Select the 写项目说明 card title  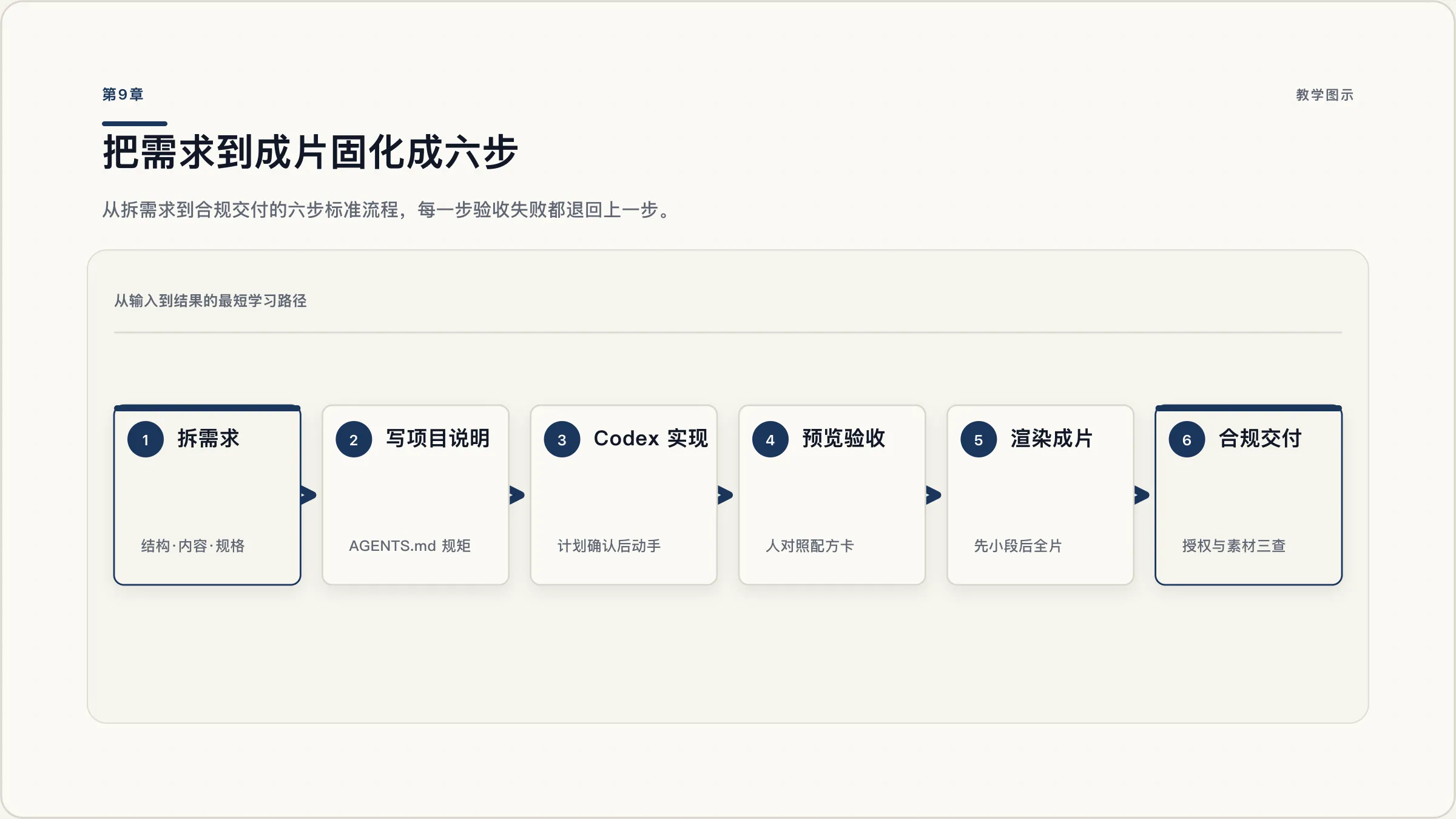[x=437, y=438]
